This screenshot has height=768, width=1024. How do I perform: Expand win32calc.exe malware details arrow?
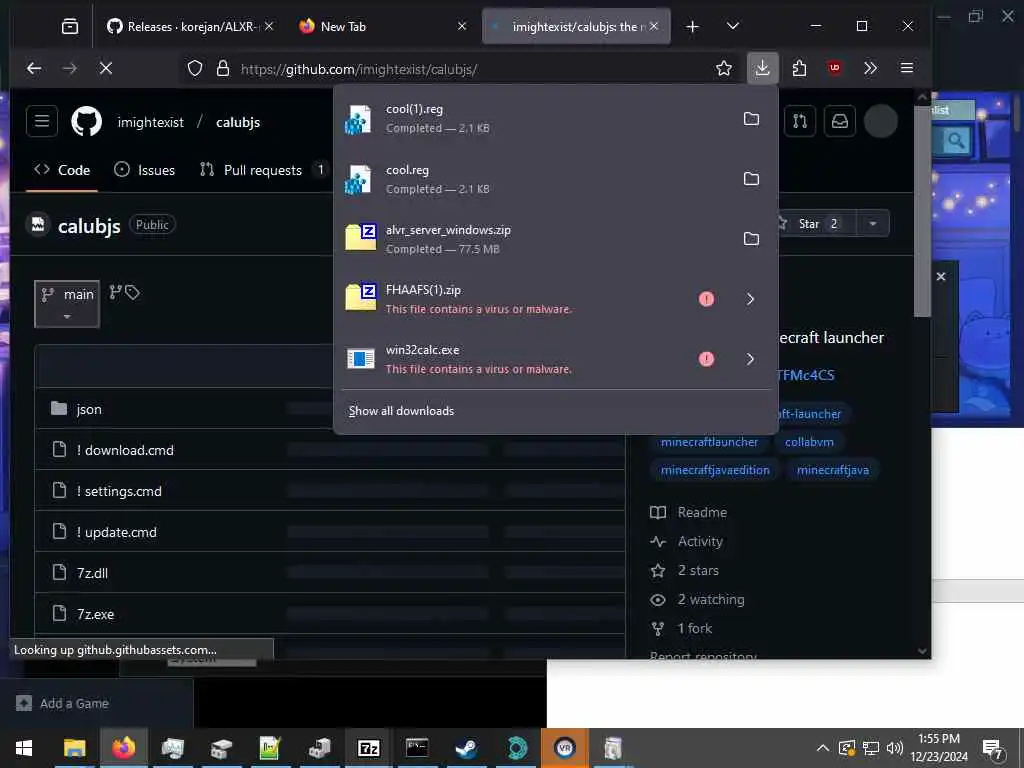[750, 359]
